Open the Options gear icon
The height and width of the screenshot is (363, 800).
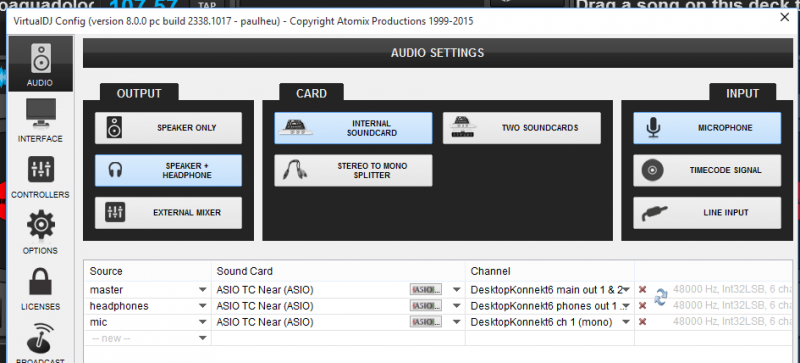point(41,225)
